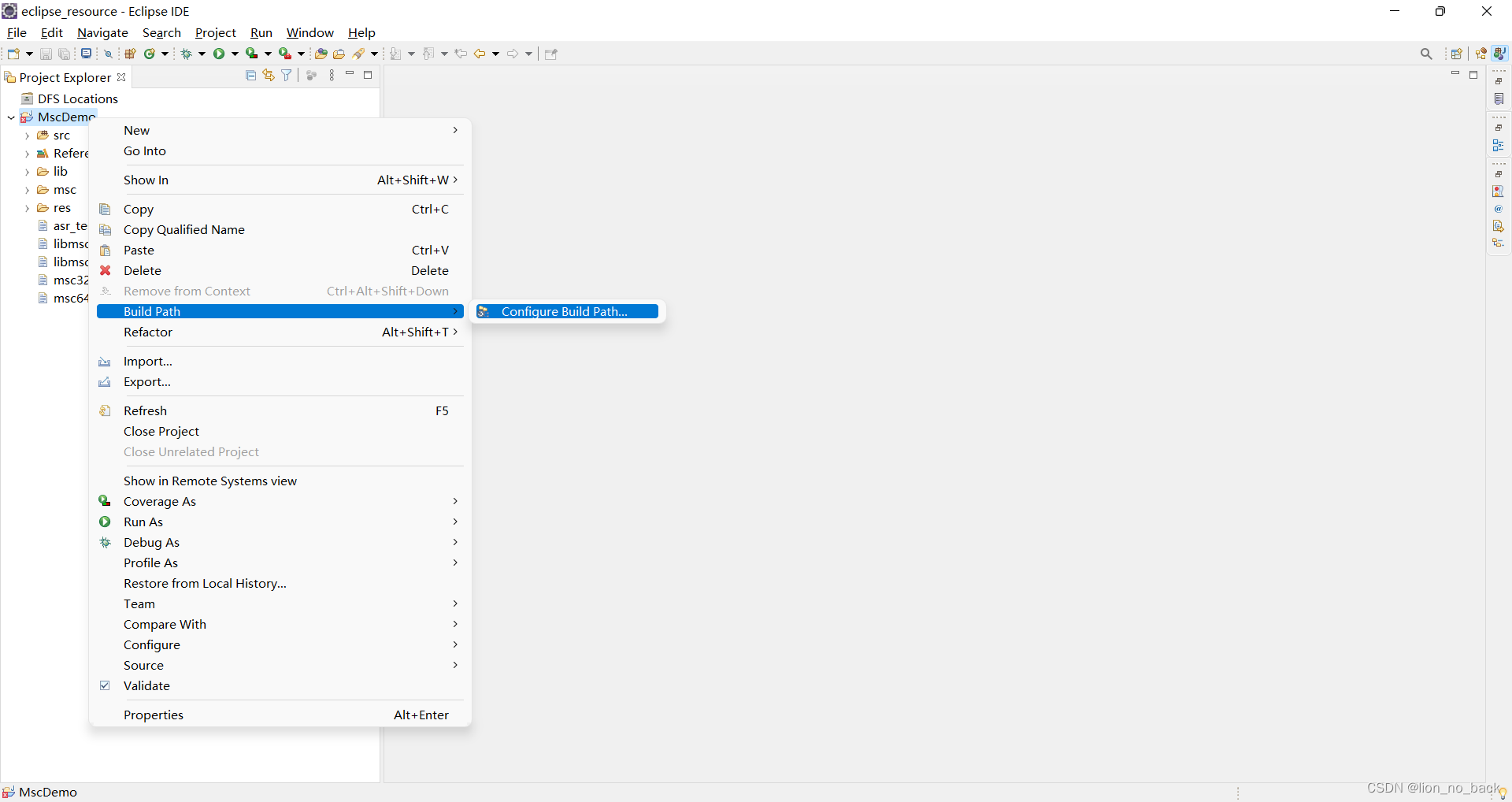Open Project Explorer View Menu dots
Viewport: 1512px width, 802px height.
pyautogui.click(x=332, y=75)
